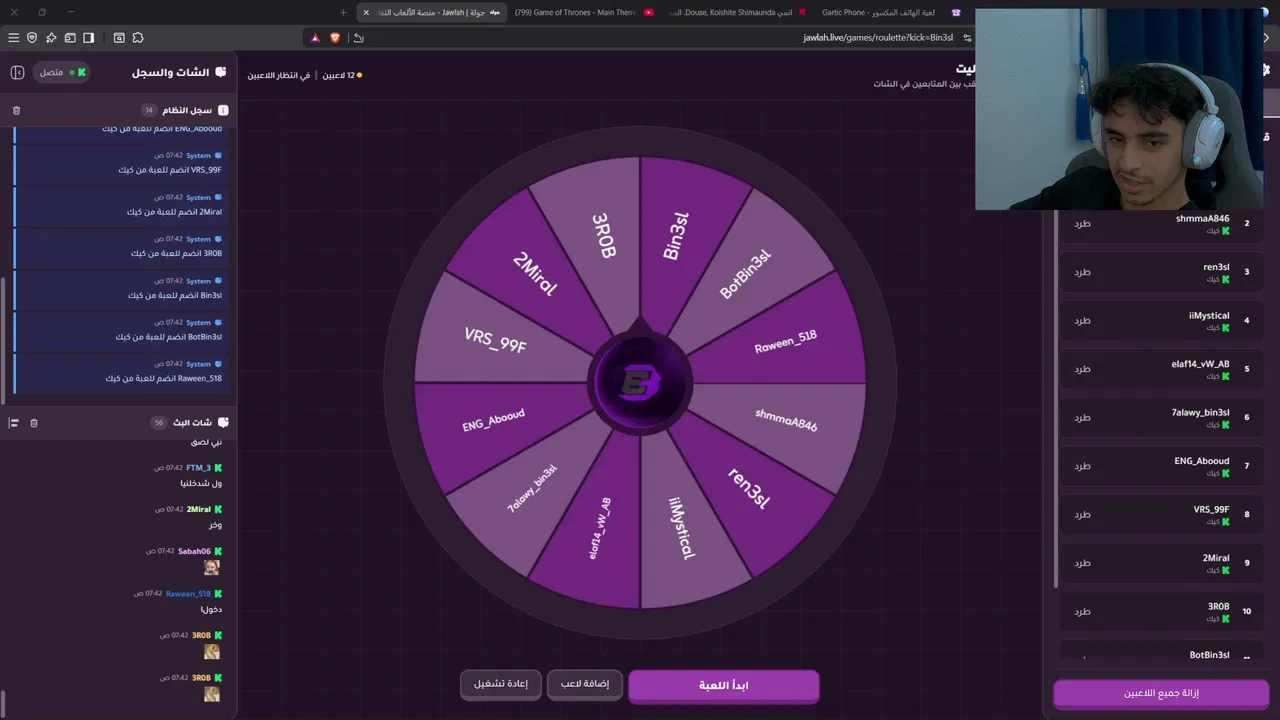Clear the system log with trash icon
1280x720 pixels.
coord(16,110)
